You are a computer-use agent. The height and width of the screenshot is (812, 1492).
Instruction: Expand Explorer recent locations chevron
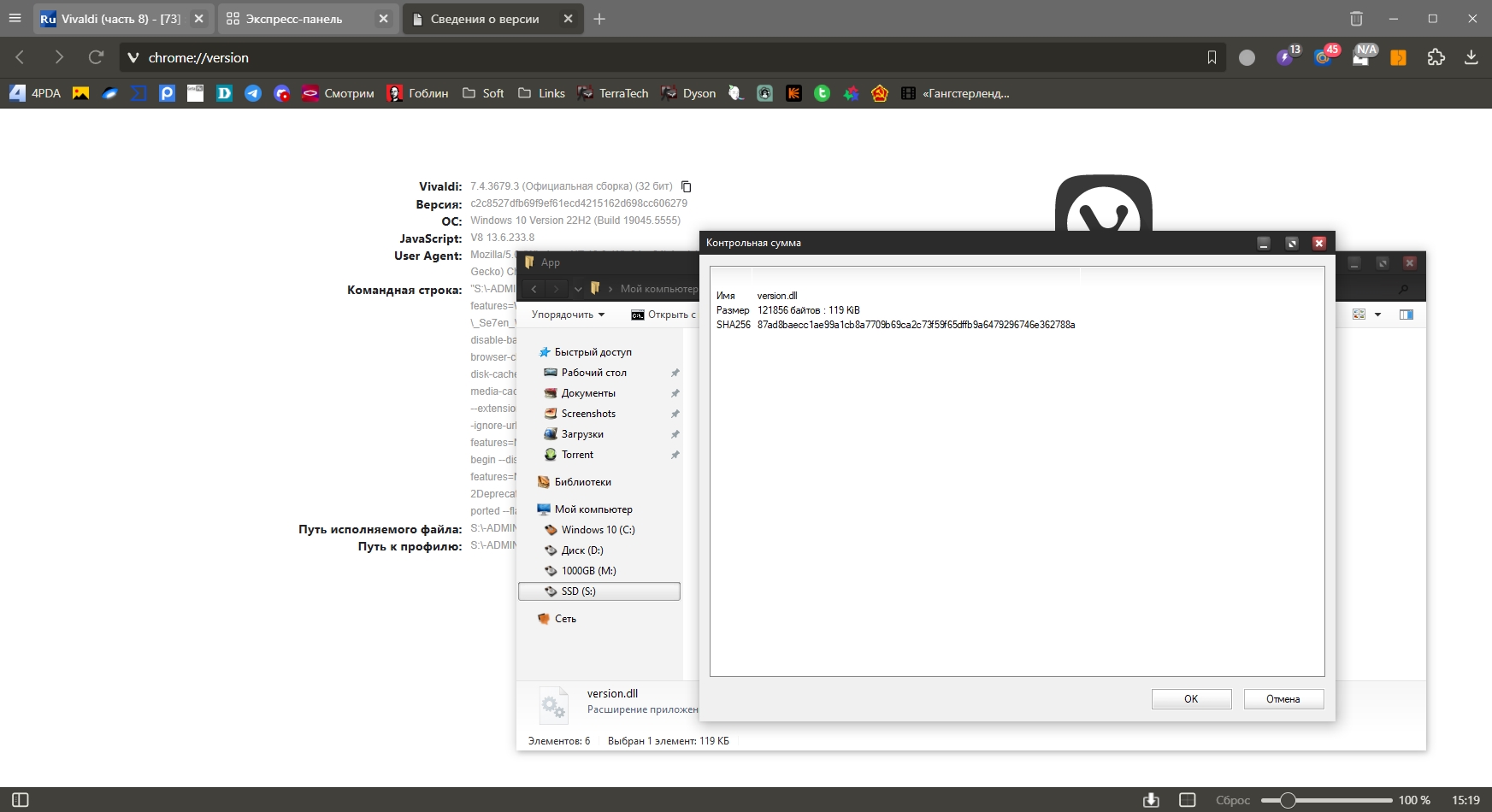point(578,289)
